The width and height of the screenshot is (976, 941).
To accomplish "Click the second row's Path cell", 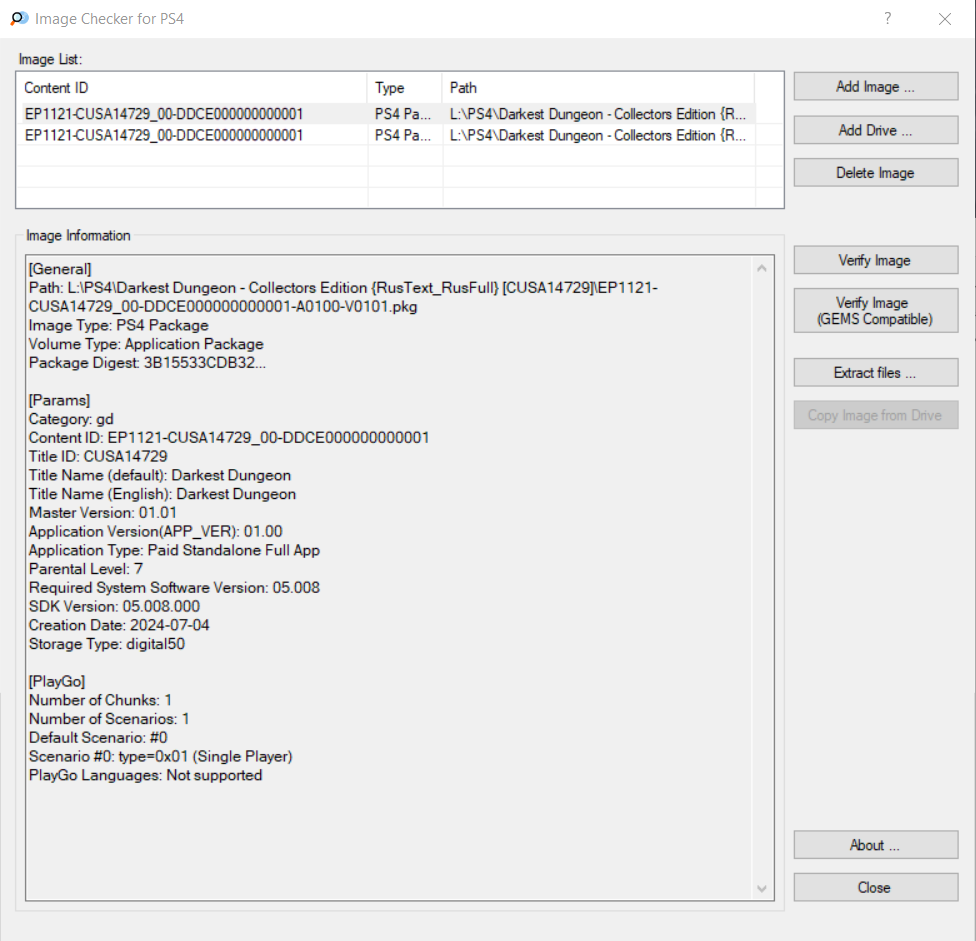I will (598, 135).
